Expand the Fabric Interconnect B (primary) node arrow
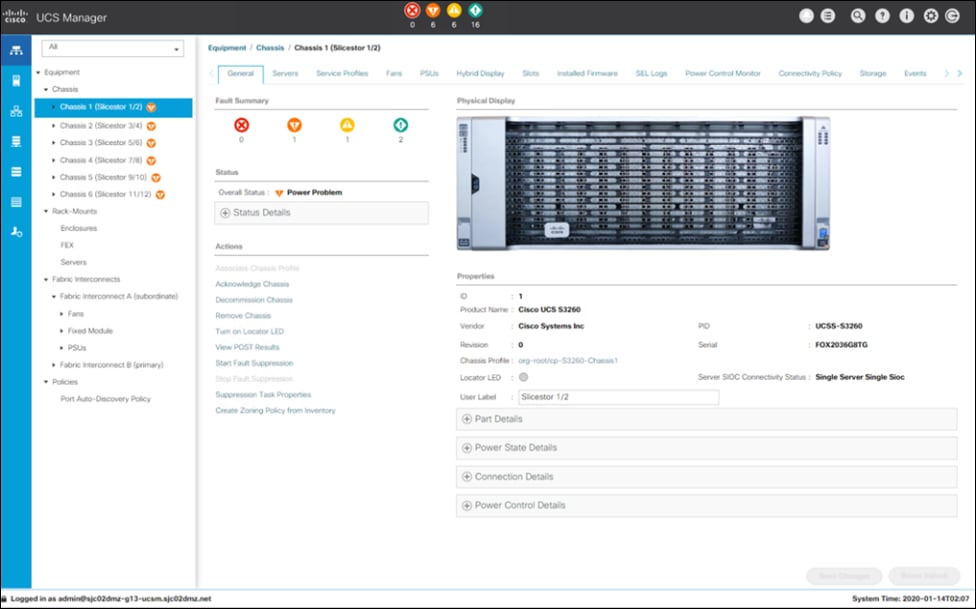Viewport: 976px width, 609px height. coord(54,365)
